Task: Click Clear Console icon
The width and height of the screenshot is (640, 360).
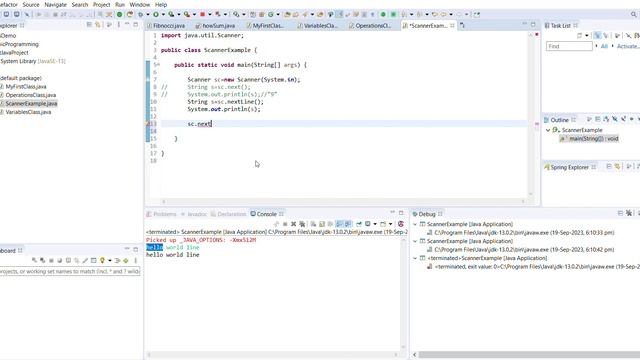Action: tap(313, 224)
